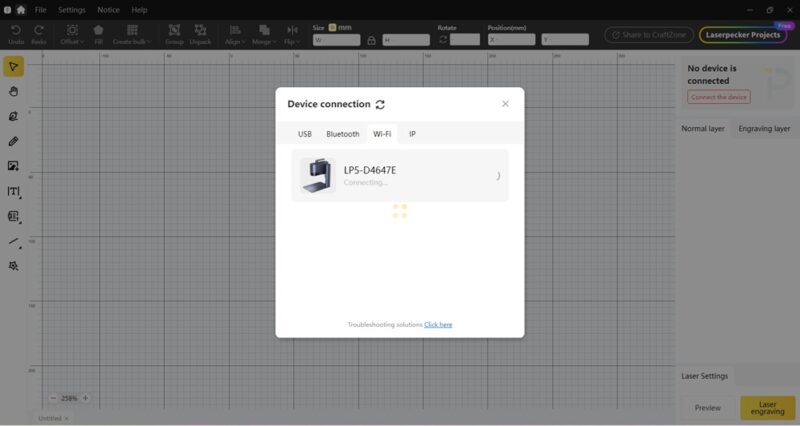Screen dimensions: 800x426
Task: Apply Fill from the toolbar
Action: coord(98,35)
